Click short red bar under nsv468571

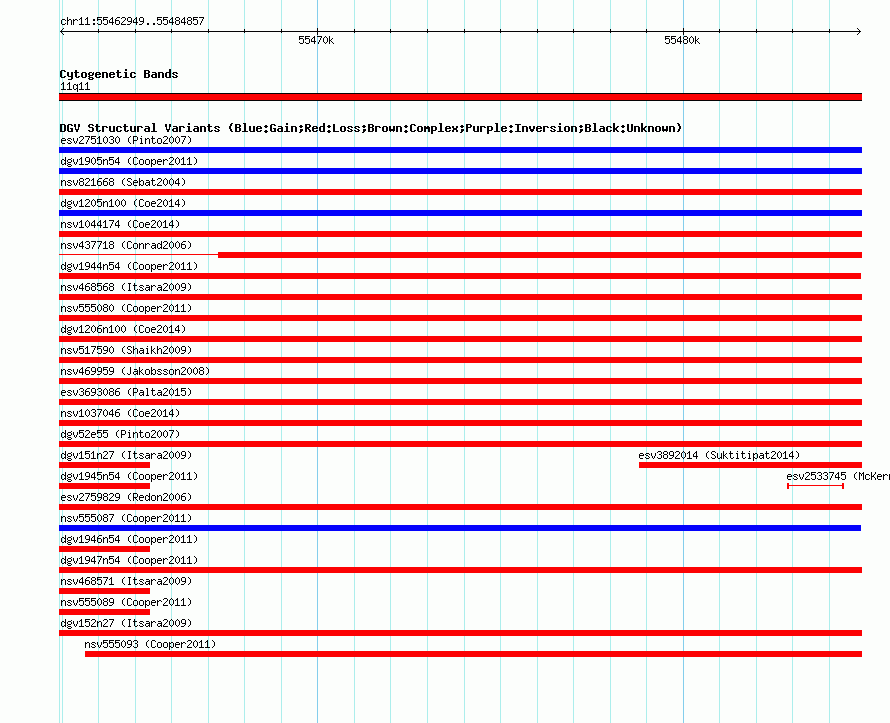(x=104, y=591)
